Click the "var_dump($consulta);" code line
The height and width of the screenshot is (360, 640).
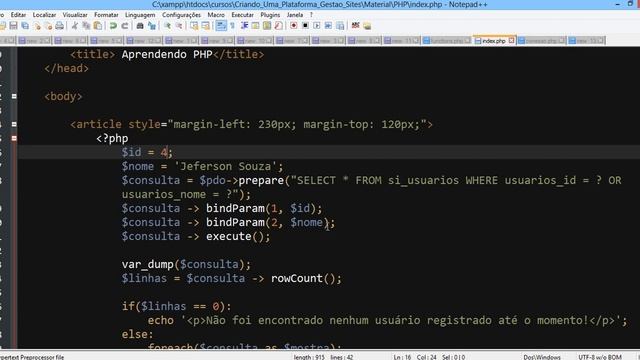186,264
